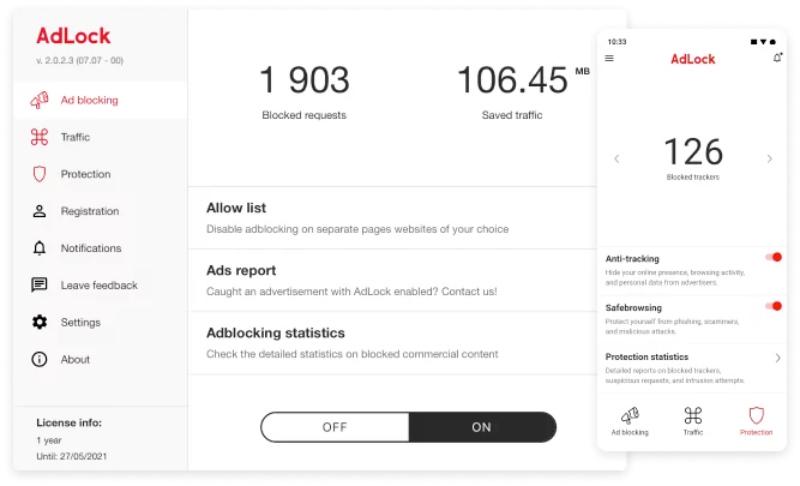Click the Leave feedback speech icon
This screenshot has height=486, width=800.
pos(39,285)
